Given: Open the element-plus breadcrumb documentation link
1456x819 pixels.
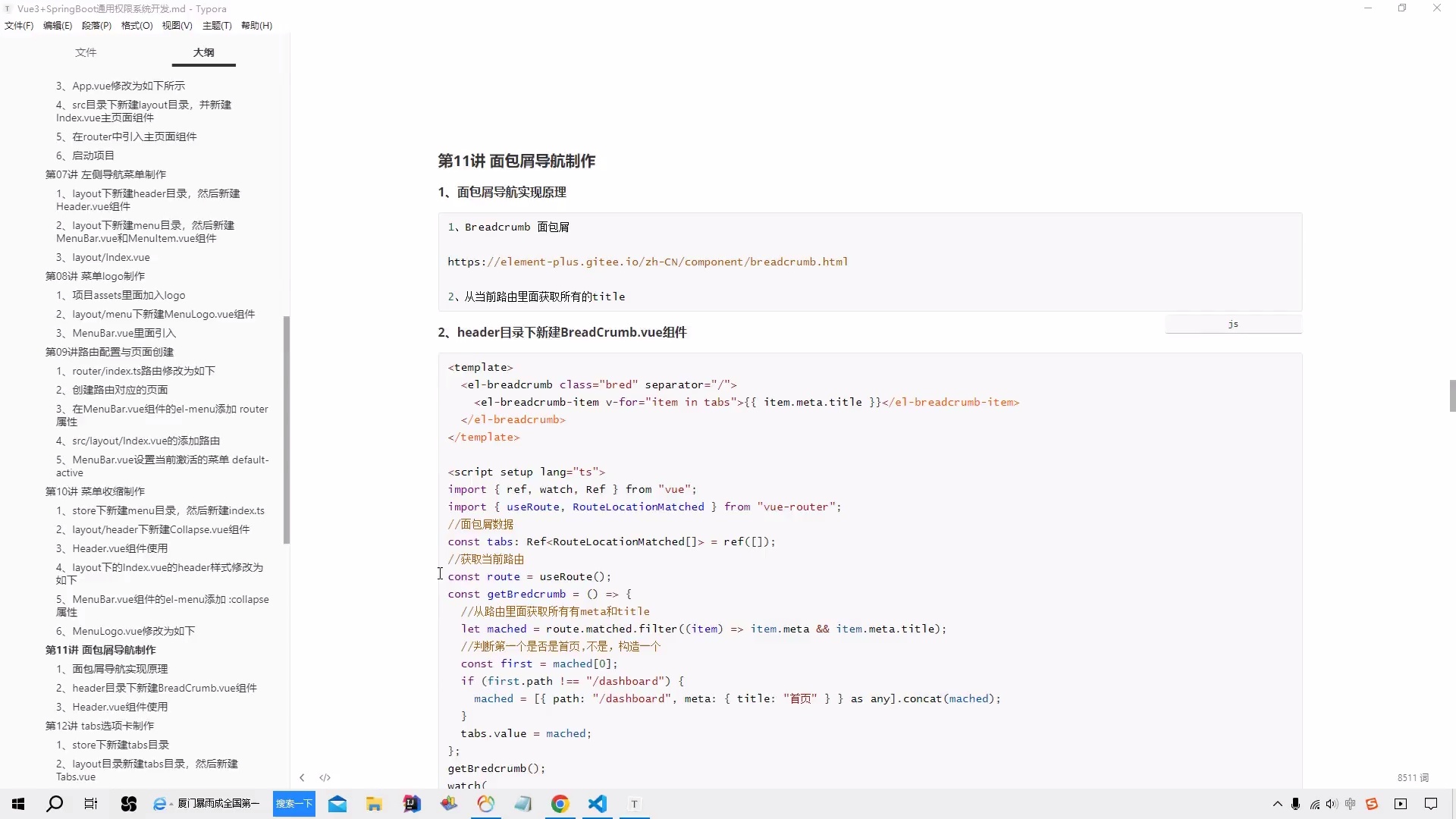Looking at the screenshot, I should click(x=648, y=261).
